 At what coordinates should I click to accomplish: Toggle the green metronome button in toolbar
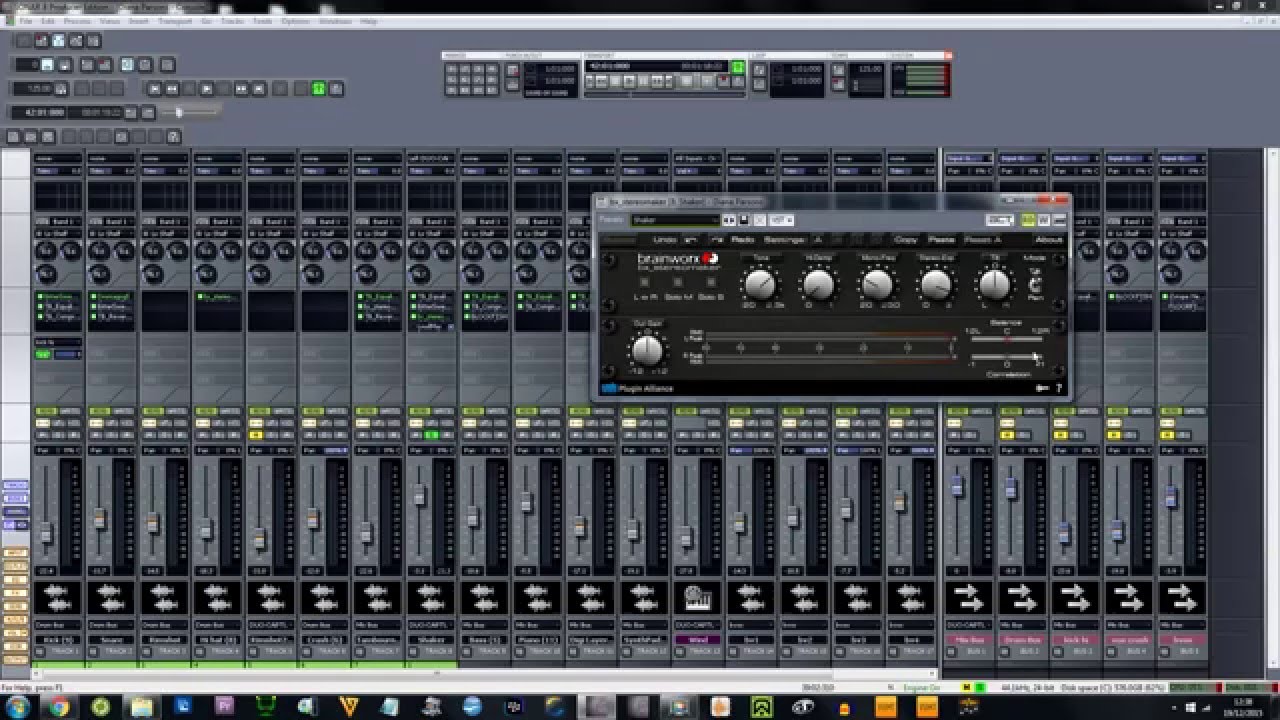[318, 88]
